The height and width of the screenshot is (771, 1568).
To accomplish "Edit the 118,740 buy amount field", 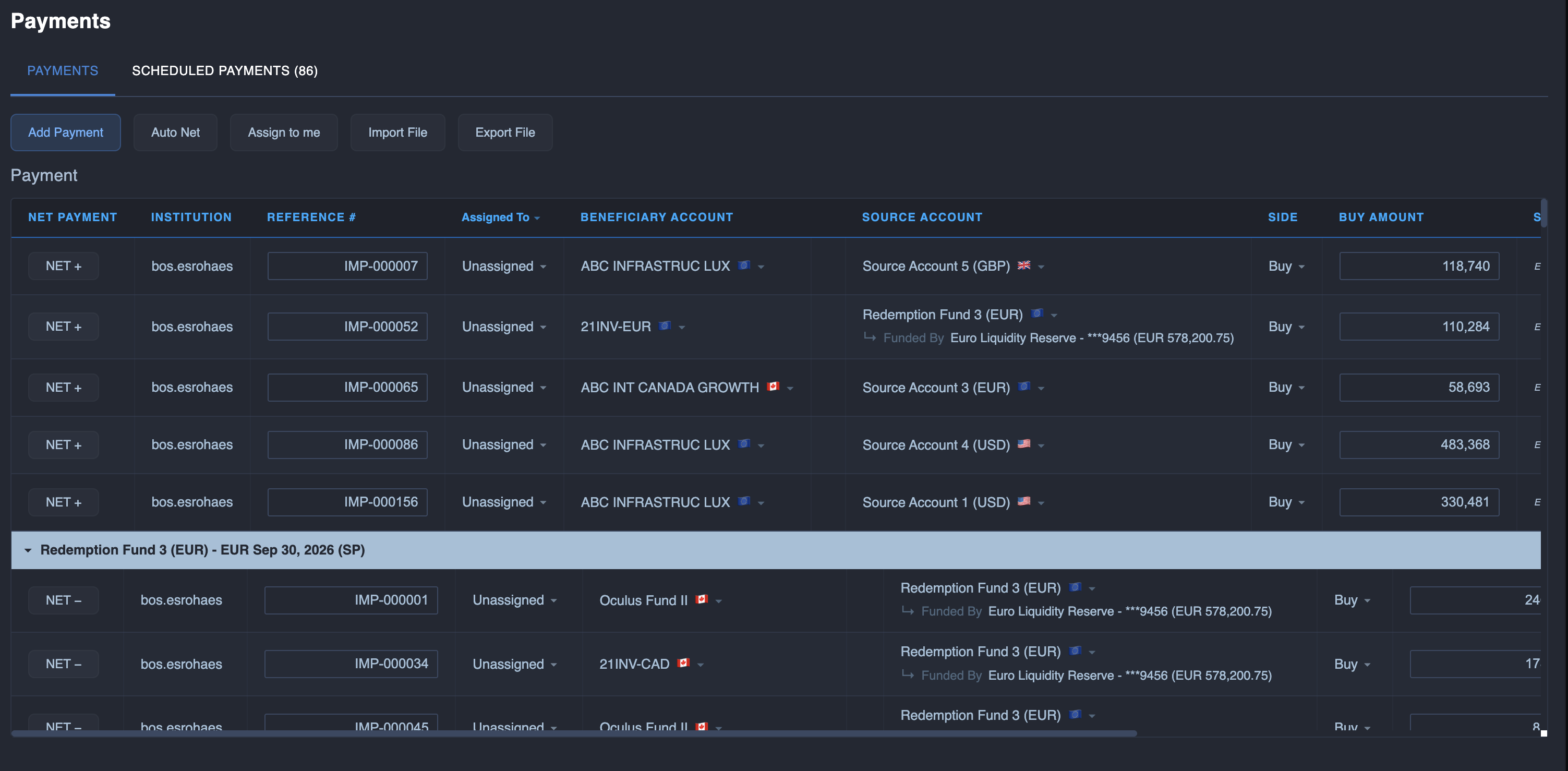I will 1419,266.
